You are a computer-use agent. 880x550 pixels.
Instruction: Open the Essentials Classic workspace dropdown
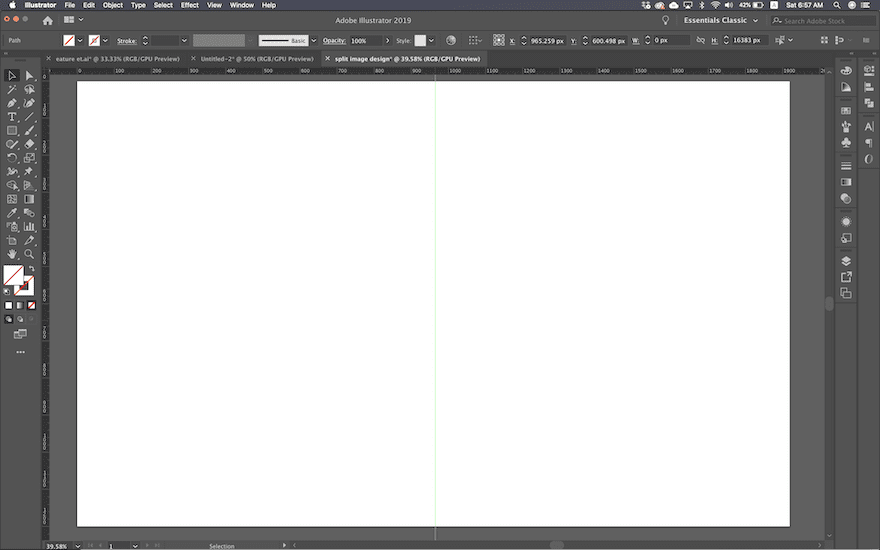point(720,20)
